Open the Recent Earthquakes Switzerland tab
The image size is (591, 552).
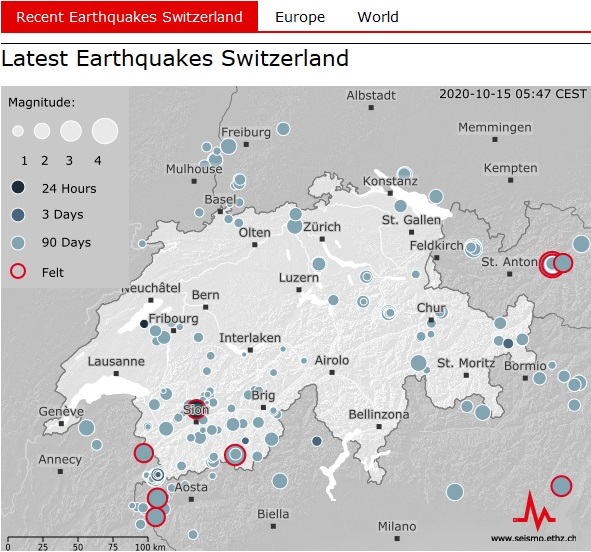pos(129,17)
